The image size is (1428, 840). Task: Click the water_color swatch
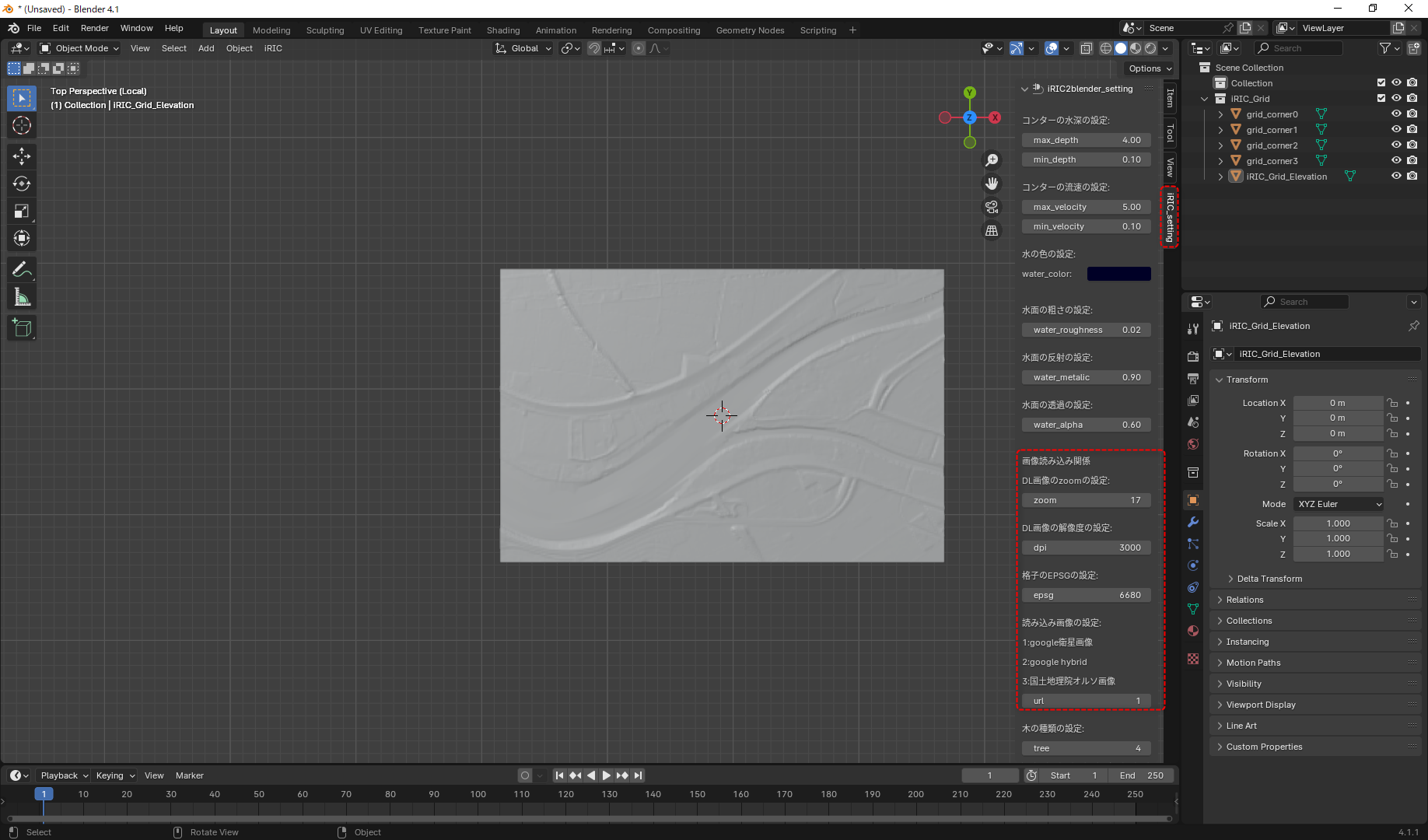1118,274
